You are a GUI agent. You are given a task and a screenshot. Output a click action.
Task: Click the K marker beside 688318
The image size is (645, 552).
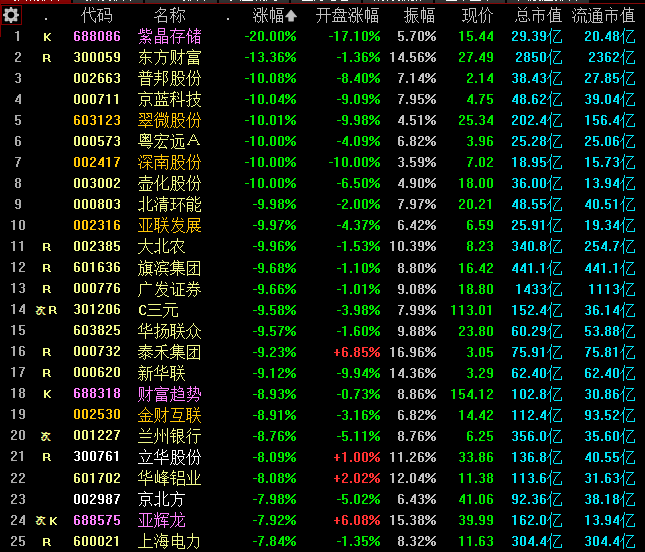47,394
